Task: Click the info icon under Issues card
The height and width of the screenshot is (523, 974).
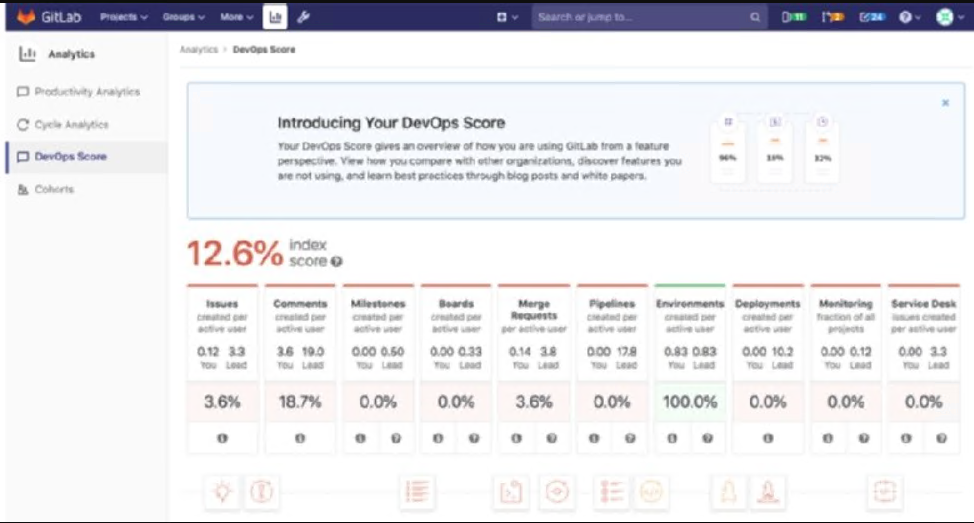Action: coord(222,439)
